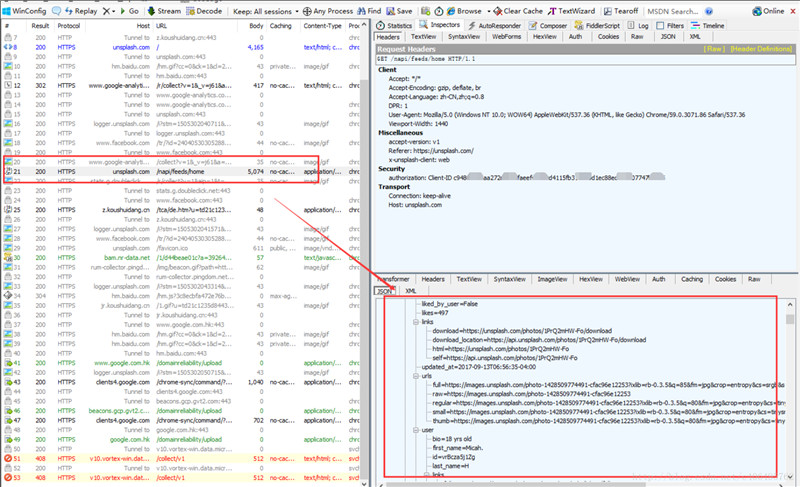
Task: Open WinConfig from the toolbar
Action: coord(24,11)
